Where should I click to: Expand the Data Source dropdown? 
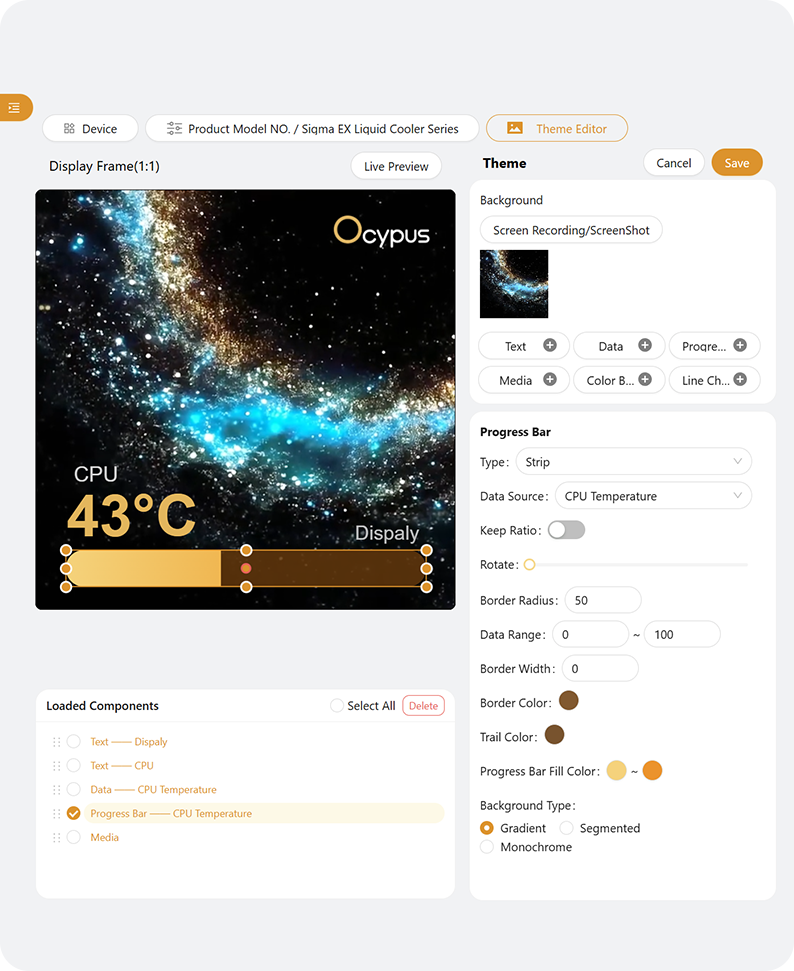[x=653, y=496]
